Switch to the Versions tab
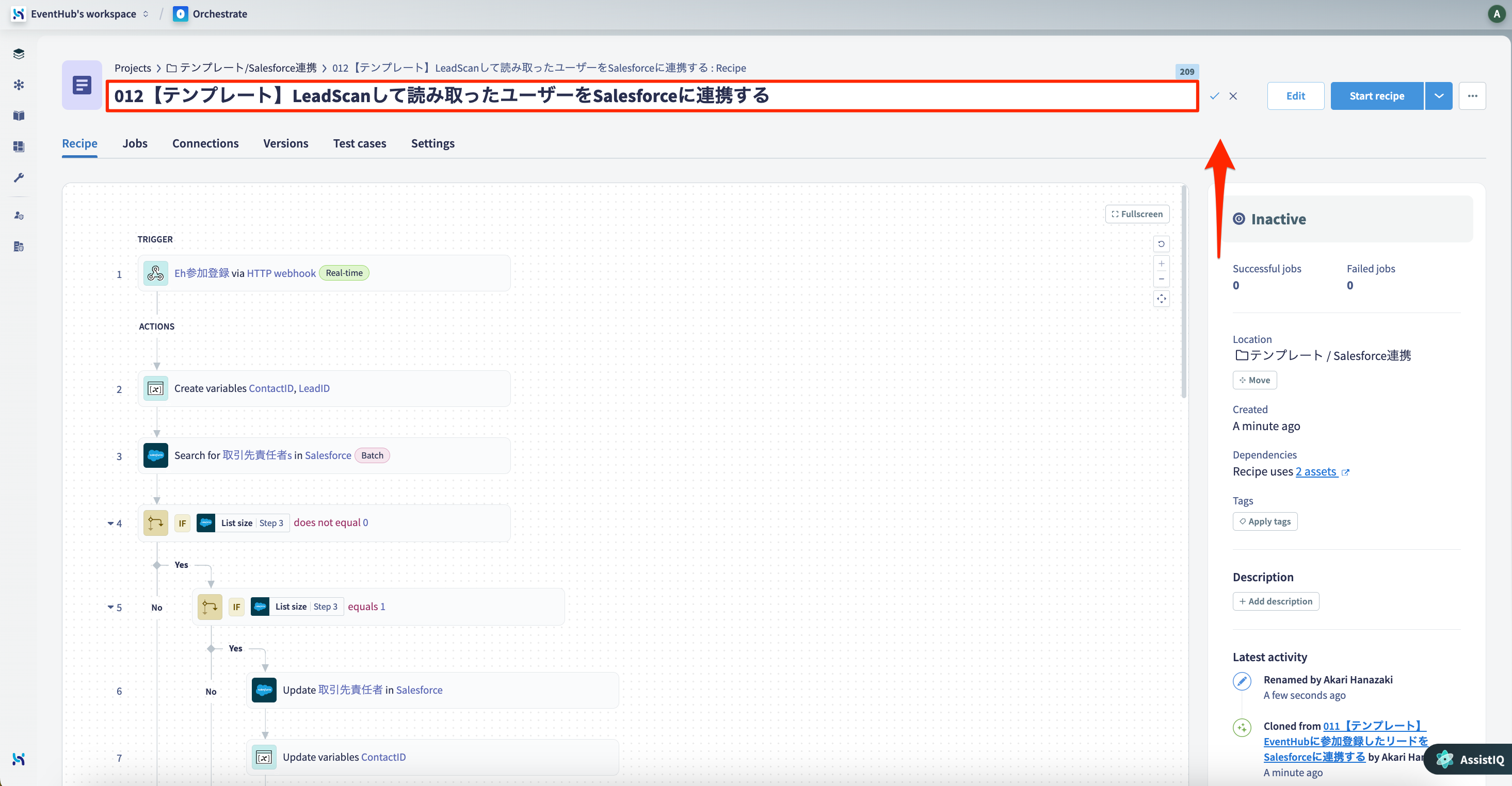The width and height of the screenshot is (1512, 786). click(x=286, y=143)
